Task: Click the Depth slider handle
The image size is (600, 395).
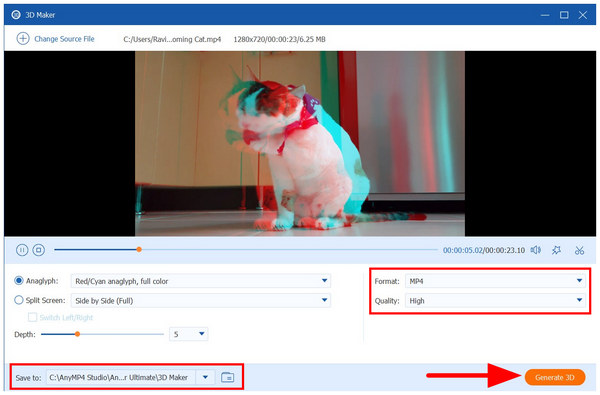Action: pyautogui.click(x=77, y=334)
